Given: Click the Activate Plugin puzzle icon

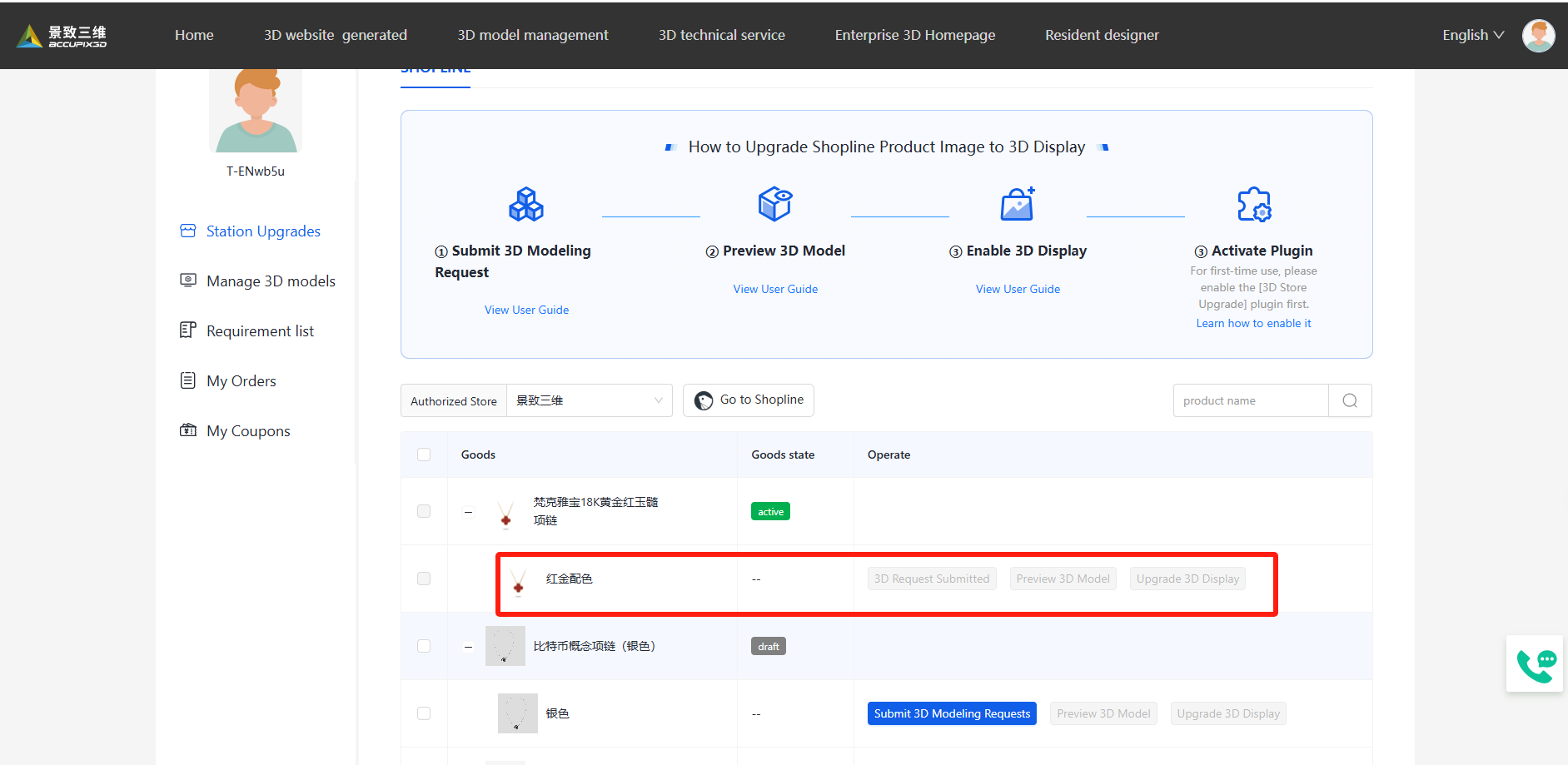Looking at the screenshot, I should [x=1254, y=204].
